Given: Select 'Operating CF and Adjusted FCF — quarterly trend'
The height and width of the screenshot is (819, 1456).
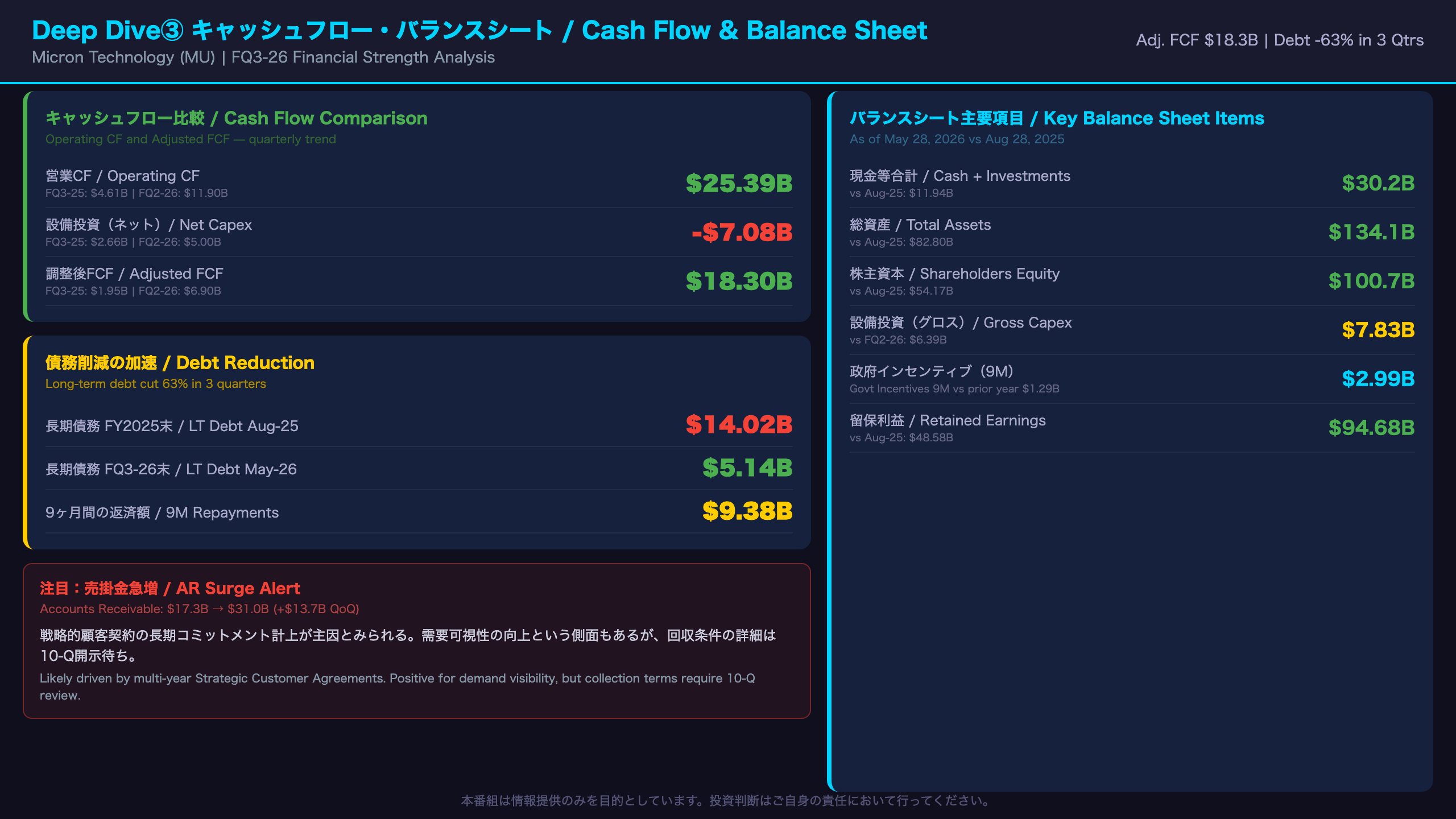Looking at the screenshot, I should click(191, 139).
